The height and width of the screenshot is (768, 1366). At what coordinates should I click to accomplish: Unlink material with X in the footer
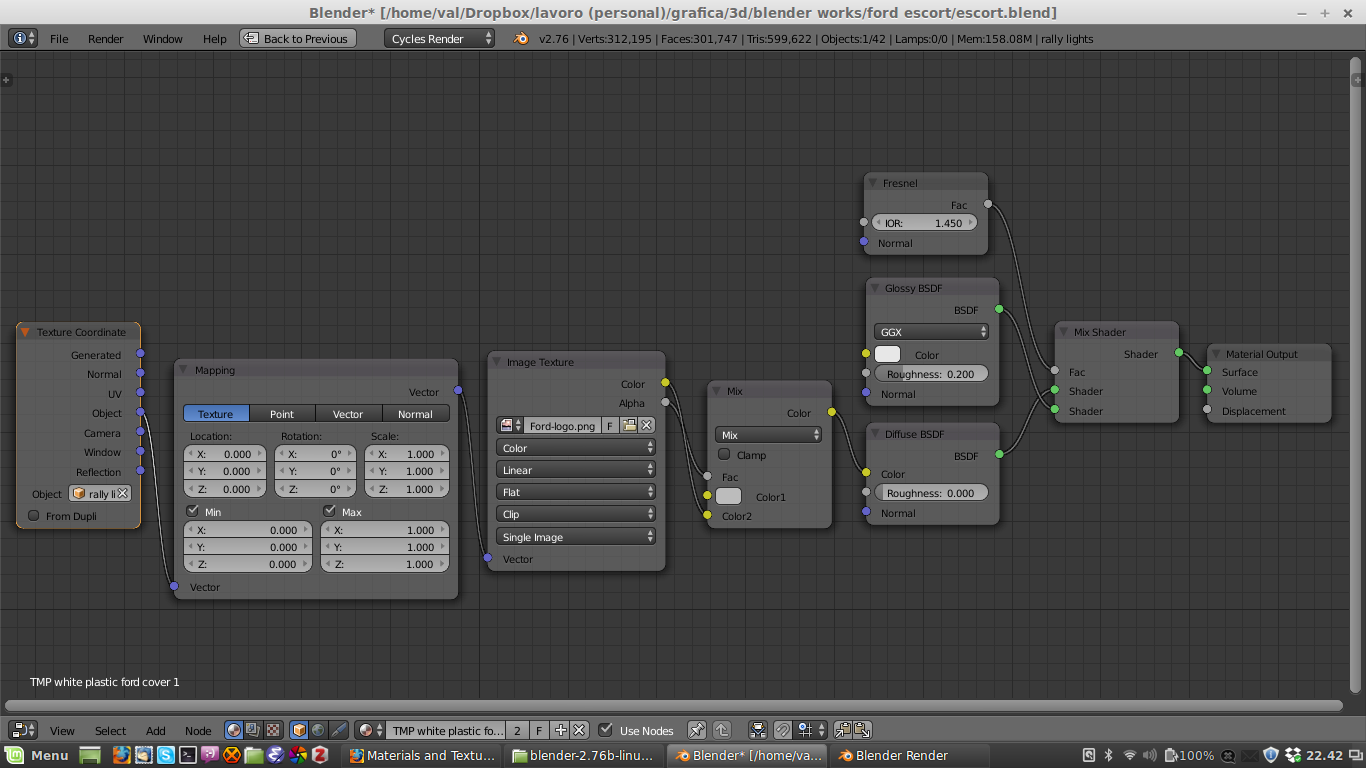pos(579,730)
